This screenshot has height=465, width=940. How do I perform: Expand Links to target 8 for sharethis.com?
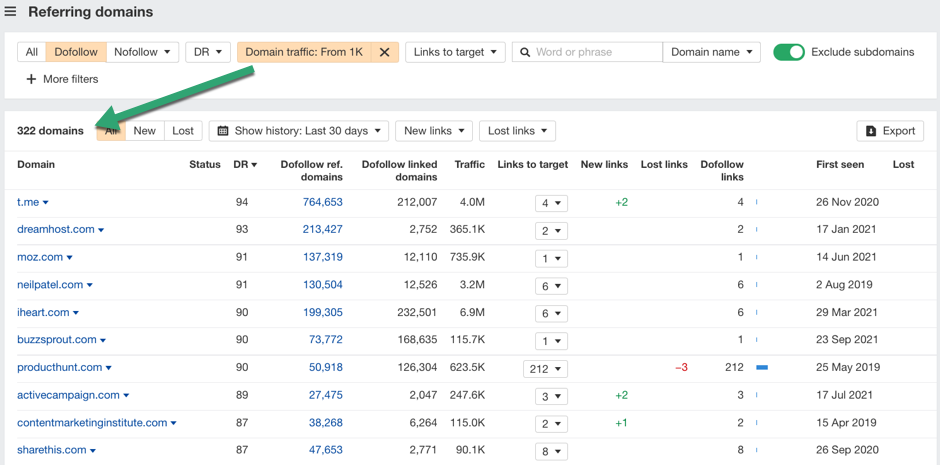551,451
